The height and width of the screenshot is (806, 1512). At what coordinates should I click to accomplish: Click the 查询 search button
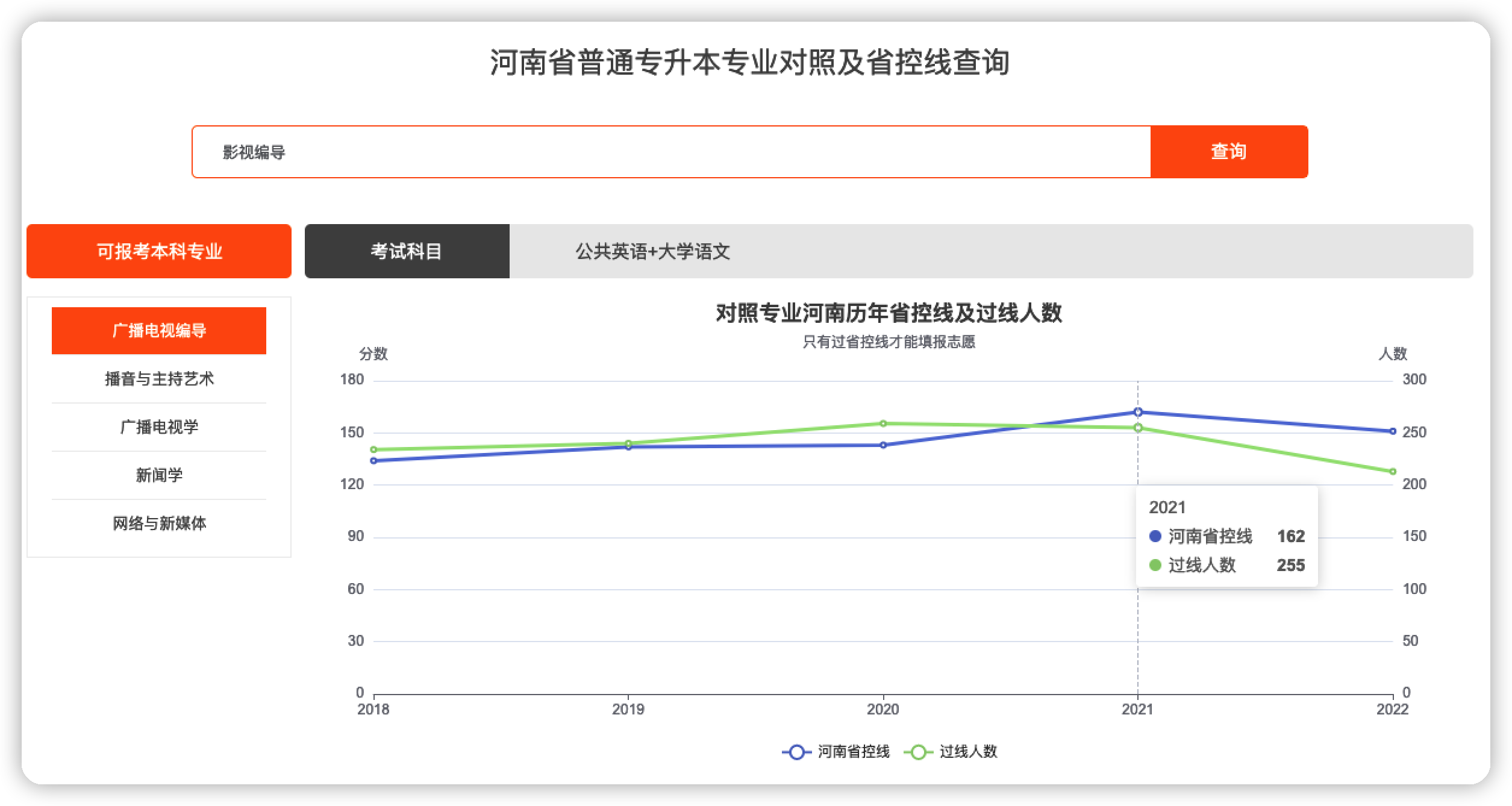pos(1229,152)
